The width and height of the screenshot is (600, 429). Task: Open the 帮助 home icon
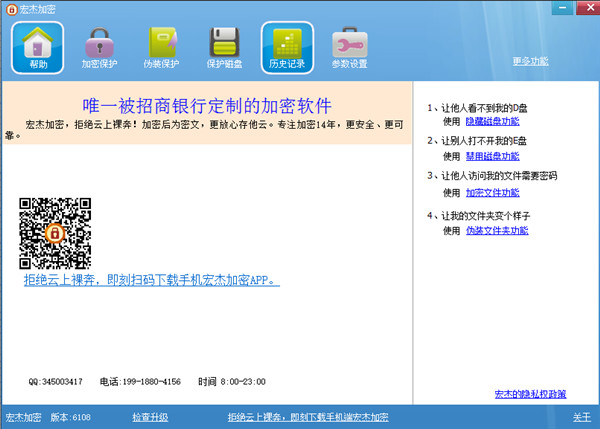pyautogui.click(x=38, y=48)
